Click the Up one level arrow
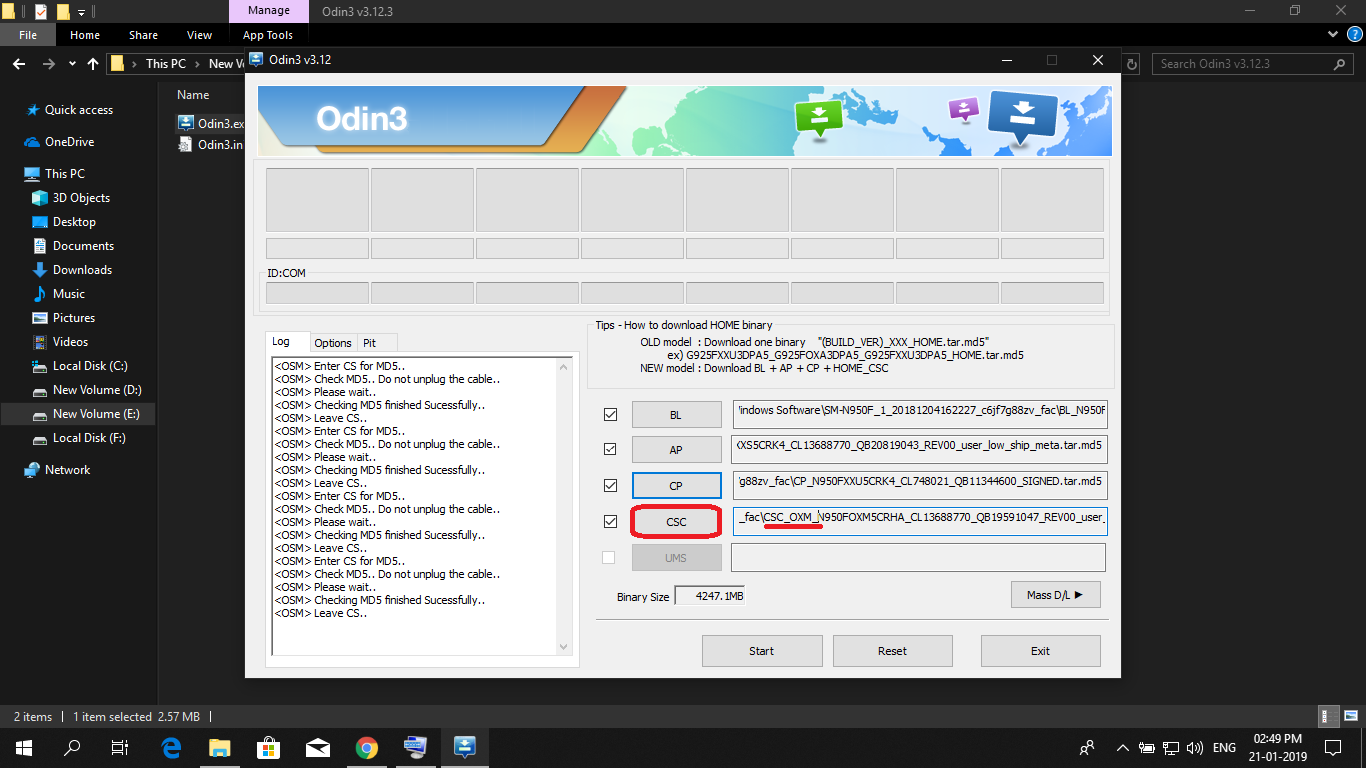Screen dimensions: 1366x768 click(93, 64)
